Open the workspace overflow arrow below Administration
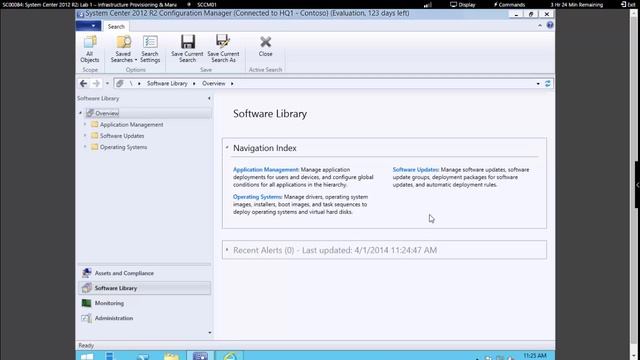This screenshot has width=640, height=360. coord(210,333)
